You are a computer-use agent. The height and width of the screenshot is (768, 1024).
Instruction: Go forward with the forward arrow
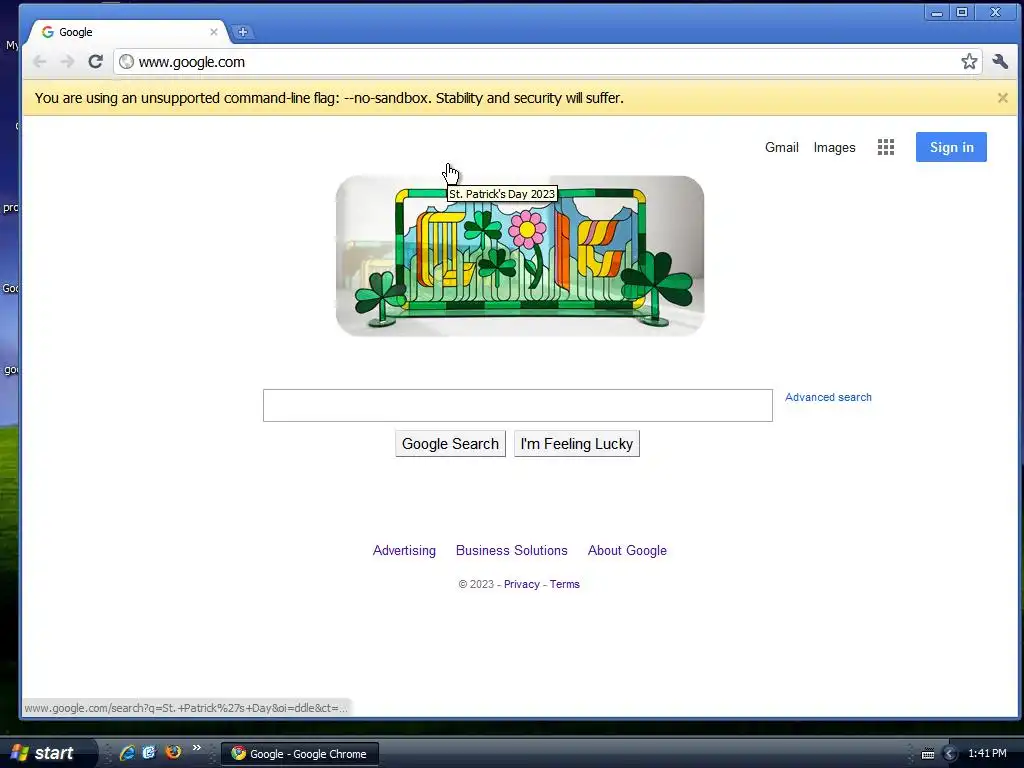click(x=67, y=61)
